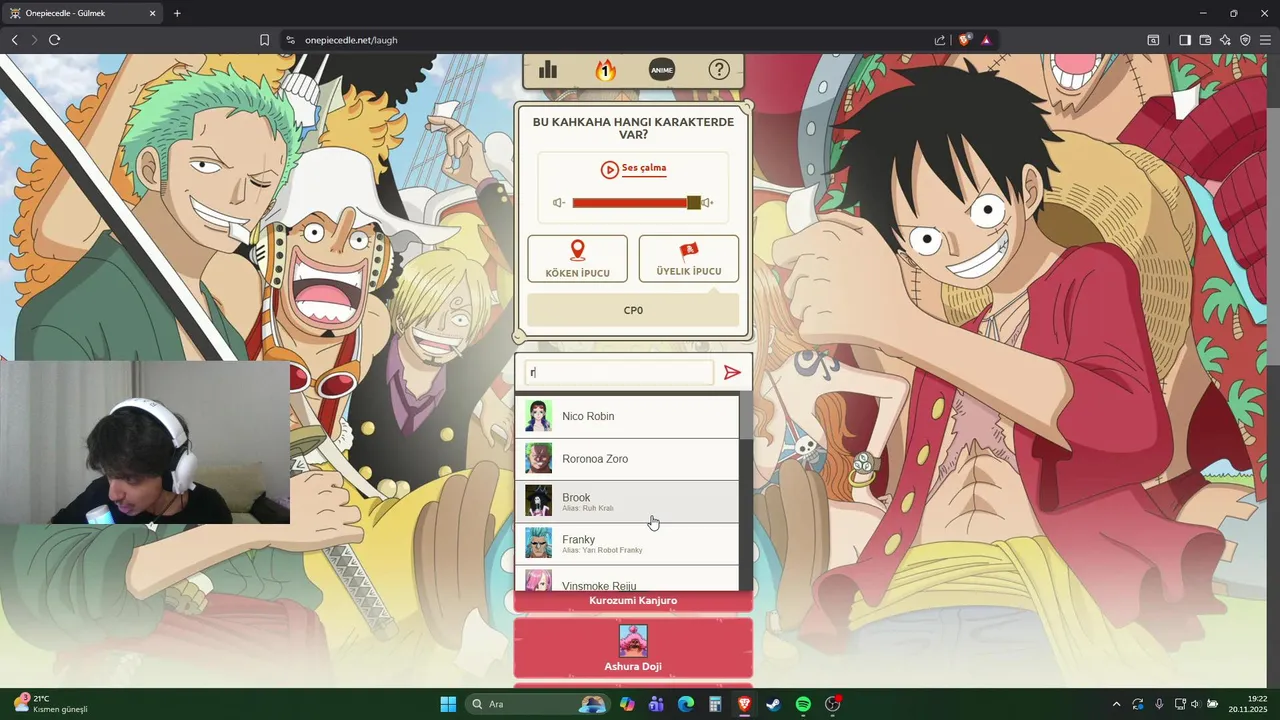The image size is (1280, 720).
Task: Play the laugh sound via Ses çalma
Action: click(x=633, y=169)
